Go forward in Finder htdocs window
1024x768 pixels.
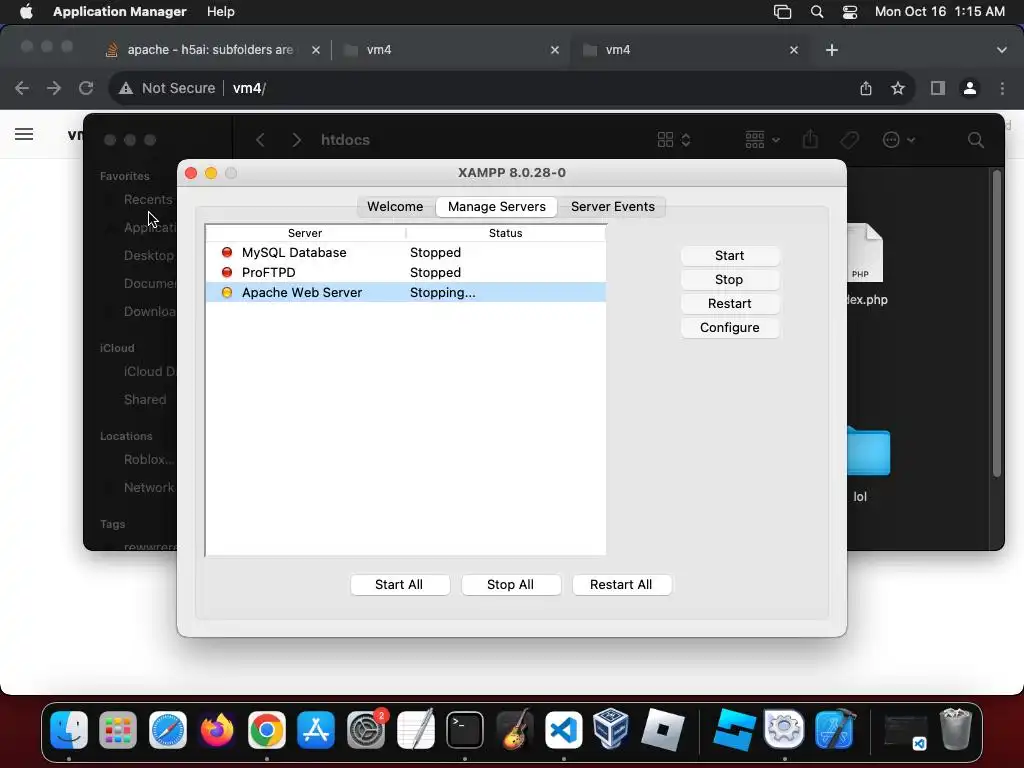296,140
